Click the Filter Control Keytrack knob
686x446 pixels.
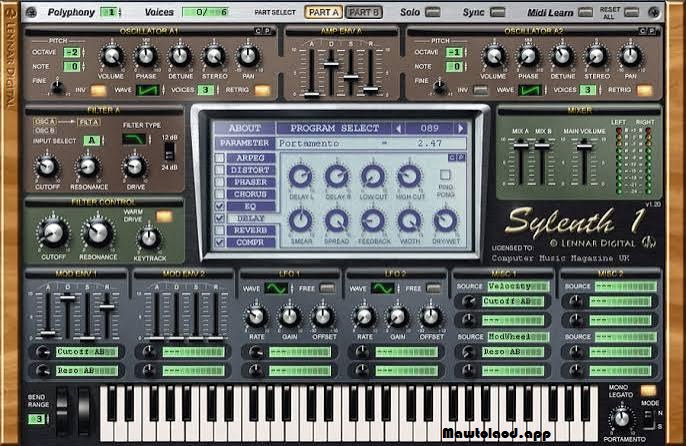(149, 239)
